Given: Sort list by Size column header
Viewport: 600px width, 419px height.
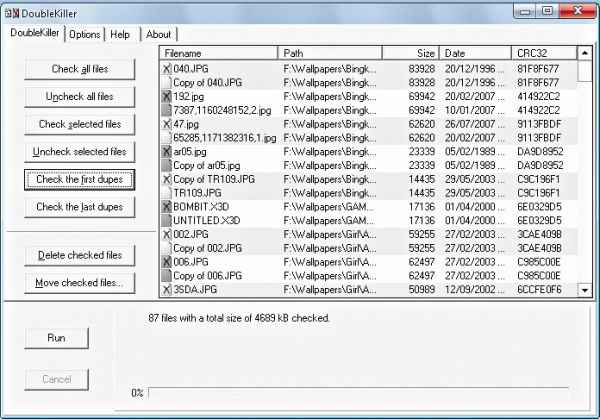Looking at the screenshot, I should [x=411, y=53].
